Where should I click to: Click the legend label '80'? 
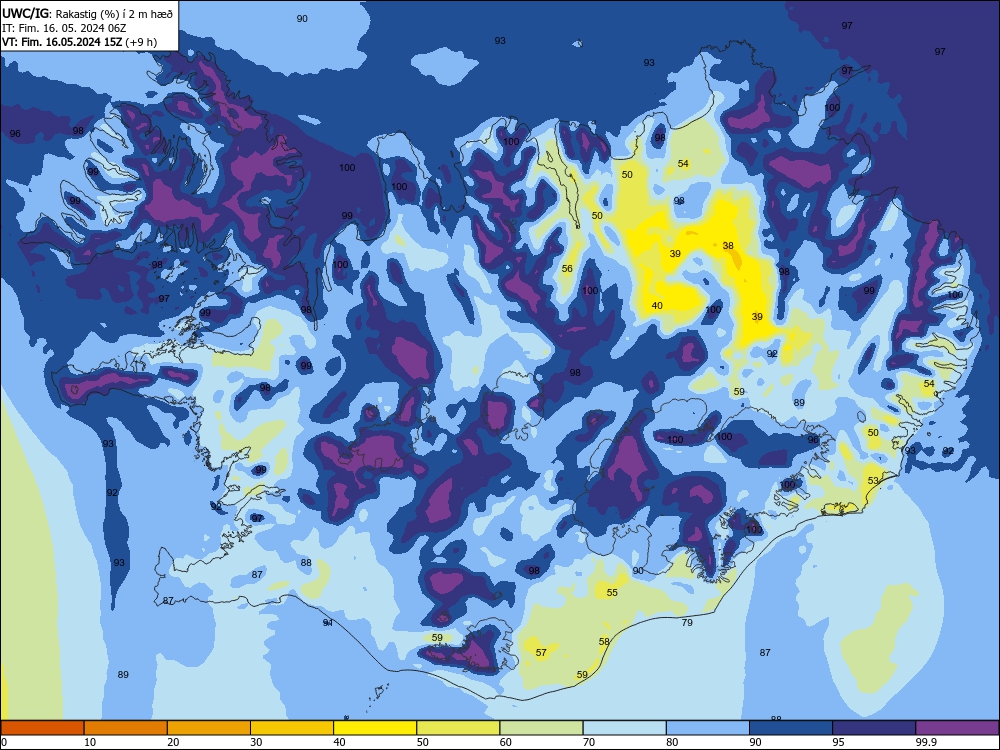click(672, 742)
